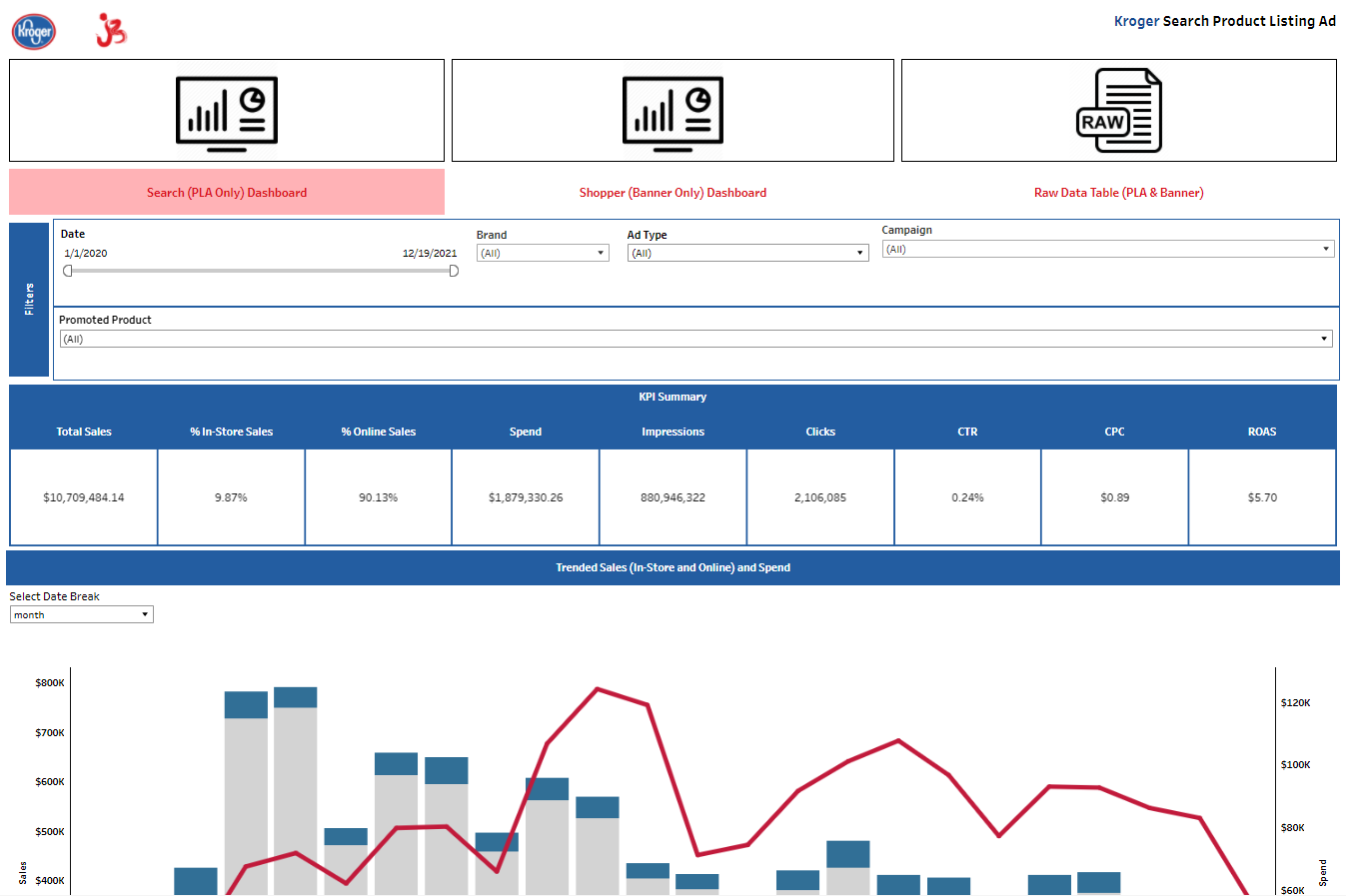Click the Kroger Search Product Listing Ad title
The image size is (1346, 896).
pyautogui.click(x=1224, y=20)
